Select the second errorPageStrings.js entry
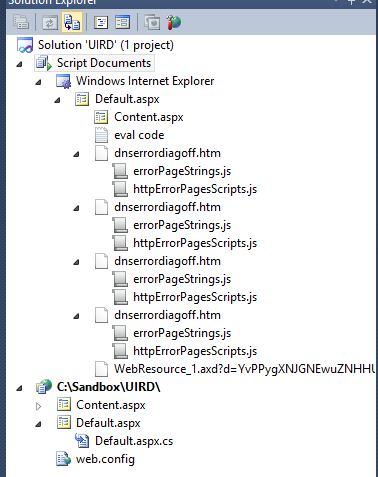Viewport: 378px width, 477px height. (182, 225)
